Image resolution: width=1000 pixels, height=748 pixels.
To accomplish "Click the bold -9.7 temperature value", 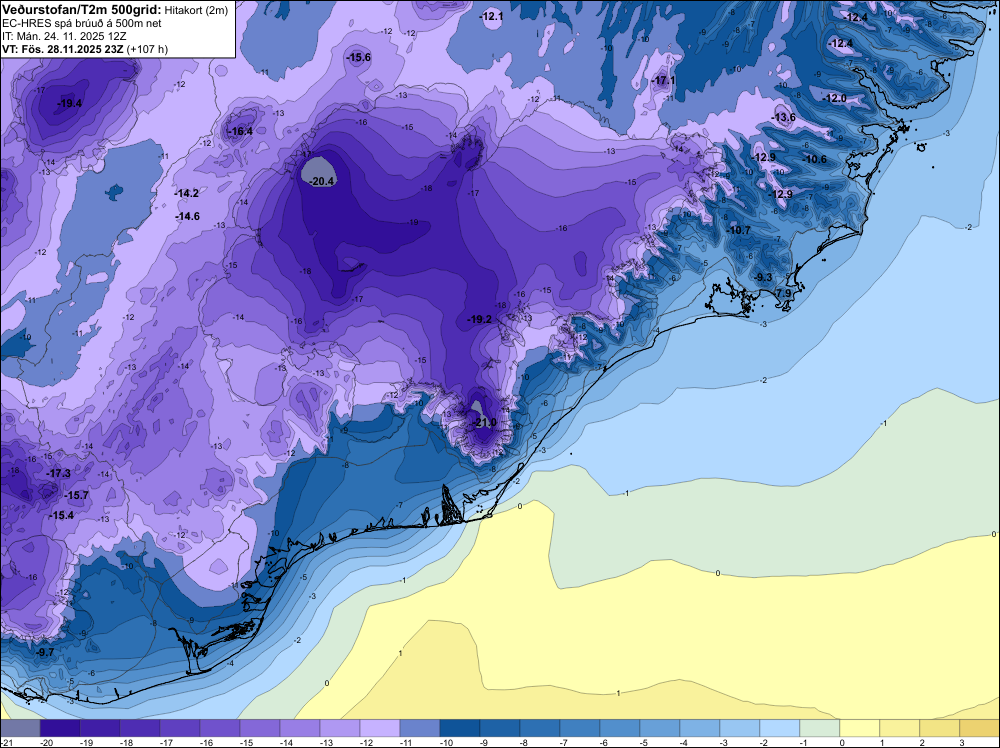I will click(45, 652).
